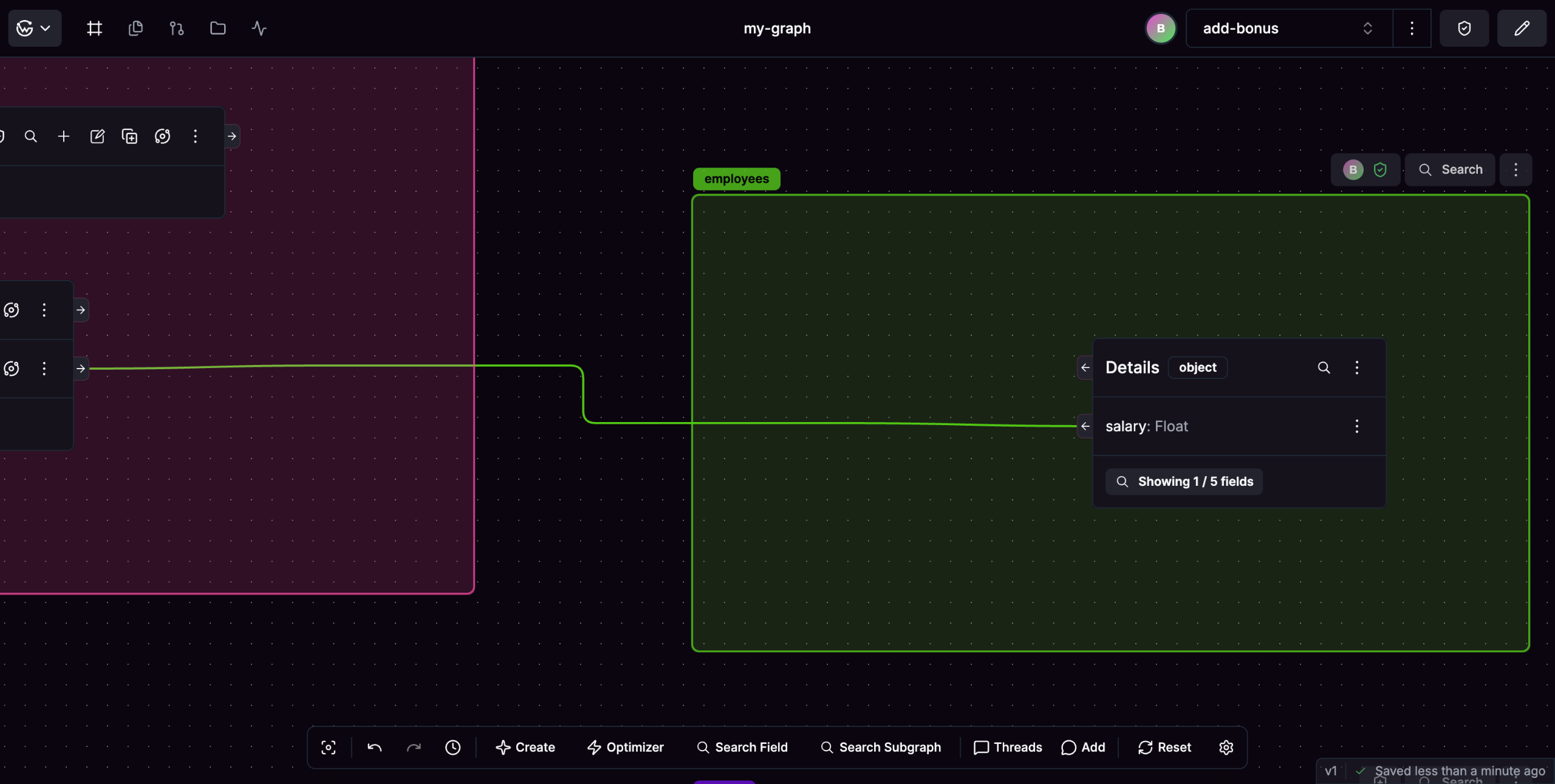Click the Reset button
Viewport: 1555px width, 784px height.
(x=1164, y=748)
